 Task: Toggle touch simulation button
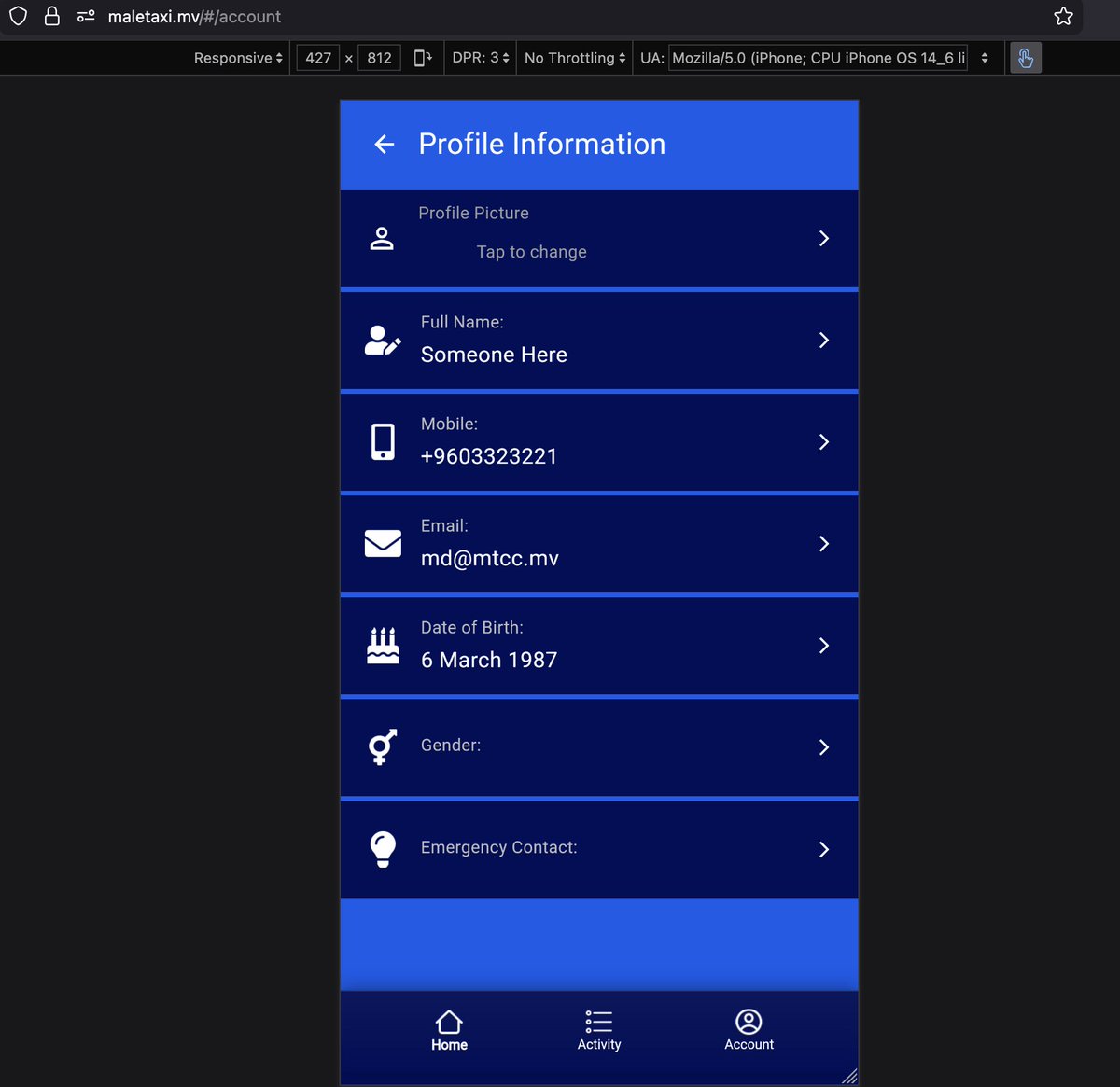tap(1025, 58)
